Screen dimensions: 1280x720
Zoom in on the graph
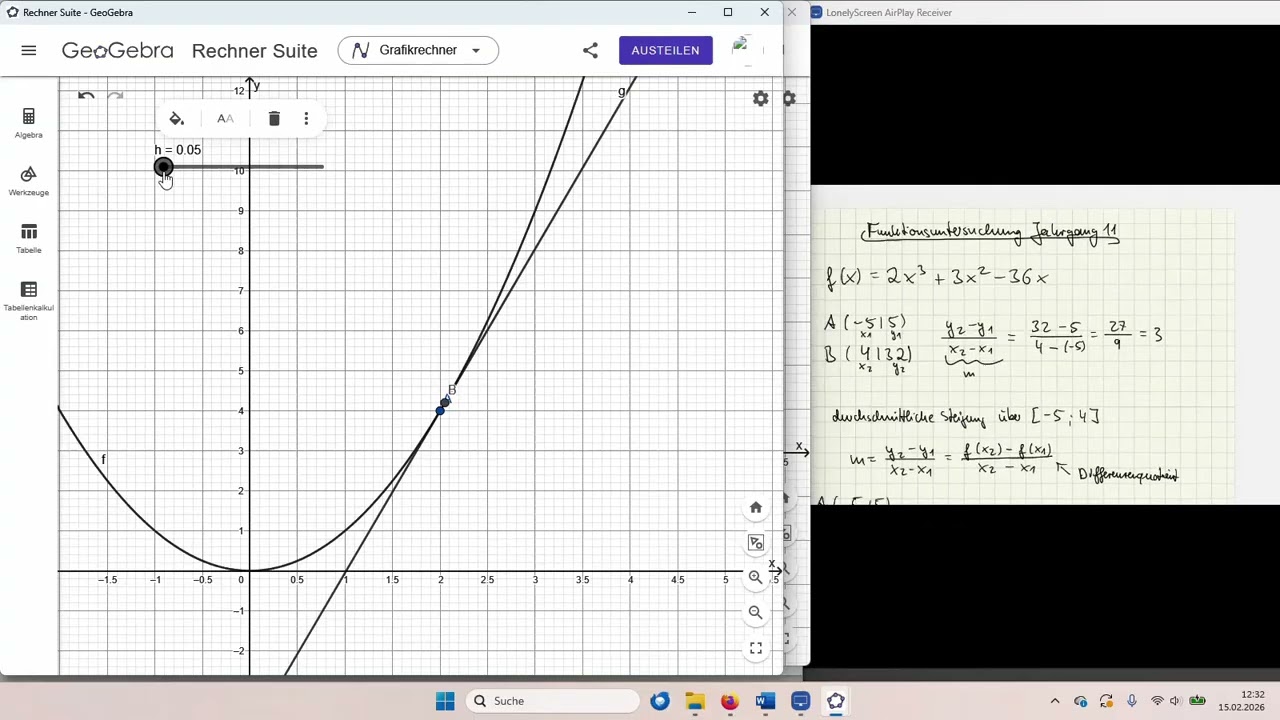coord(756,577)
